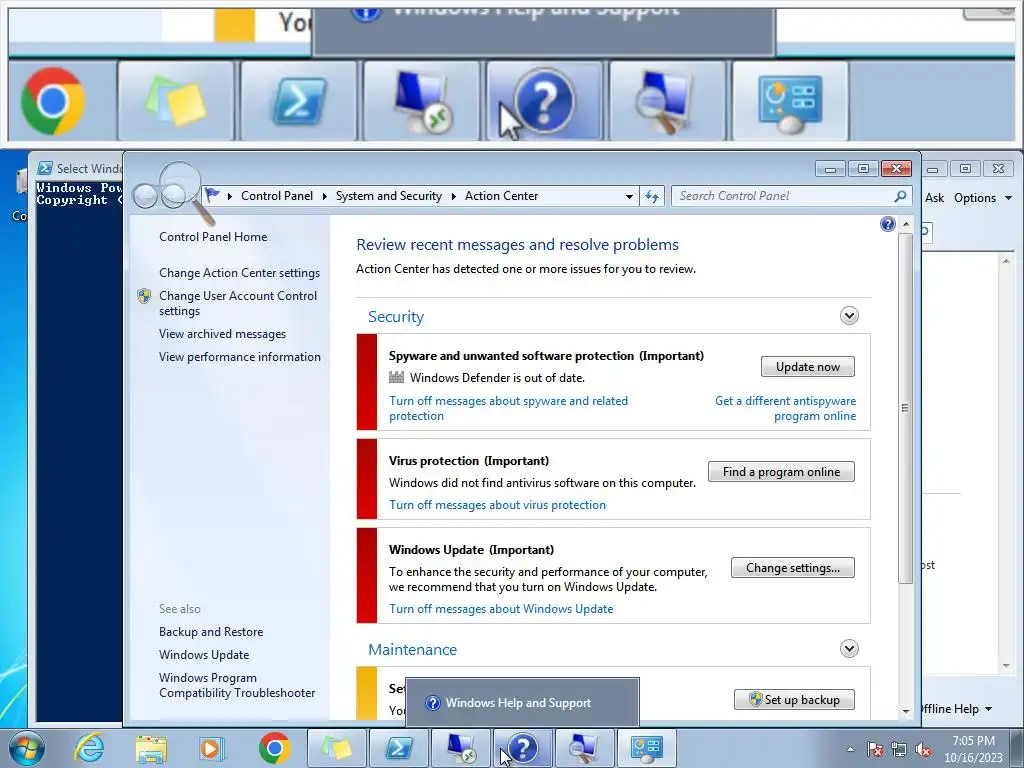Get a different antispyware program online
This screenshot has width=1024, height=768.
(x=786, y=408)
